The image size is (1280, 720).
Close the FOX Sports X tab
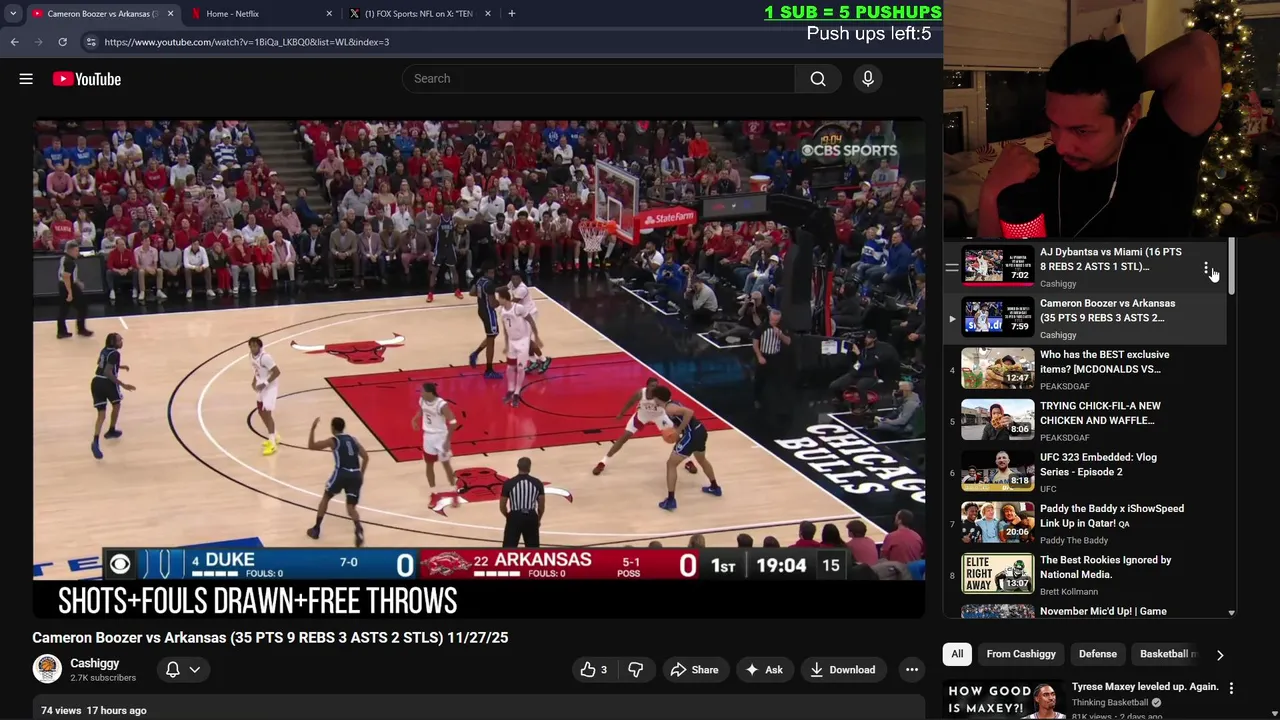pos(488,14)
